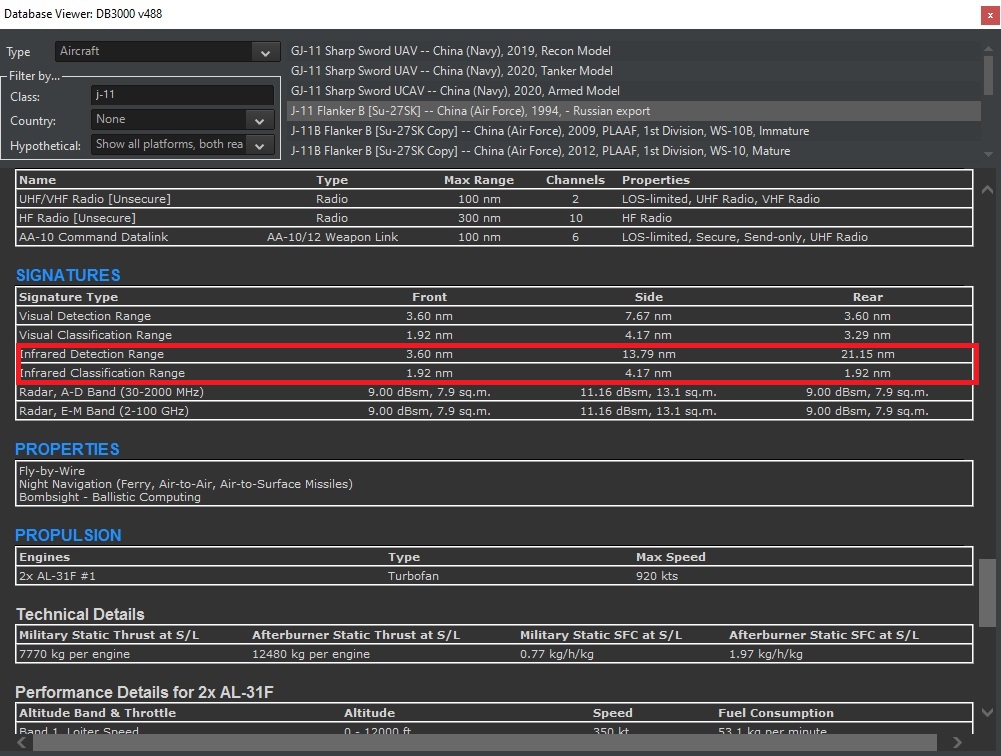Screen dimensions: 1001x756
Task: Pick J-11B Flanker B 2009 WS-10B Immature
Action: click(x=550, y=131)
